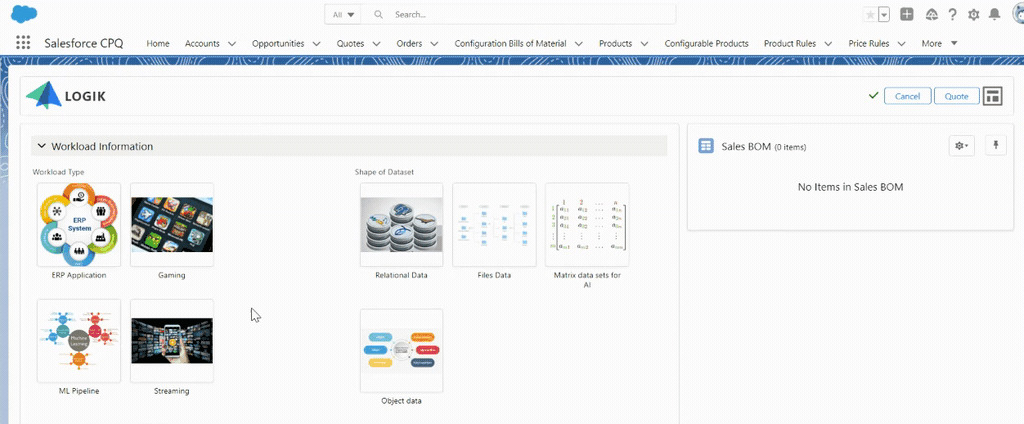Open the Configurable Products tab
The image size is (1024, 424).
pos(707,44)
